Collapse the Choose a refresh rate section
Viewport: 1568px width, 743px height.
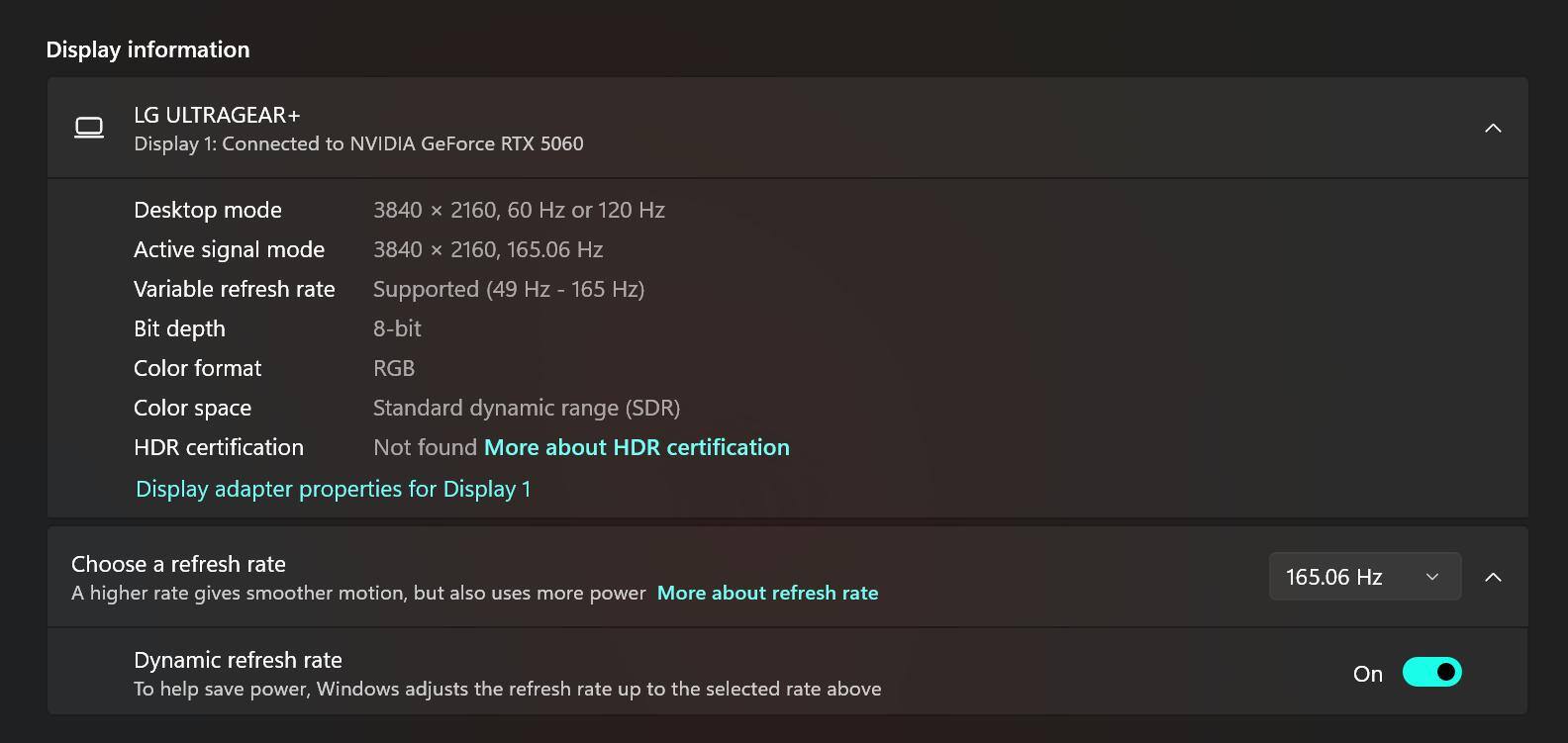tap(1493, 577)
